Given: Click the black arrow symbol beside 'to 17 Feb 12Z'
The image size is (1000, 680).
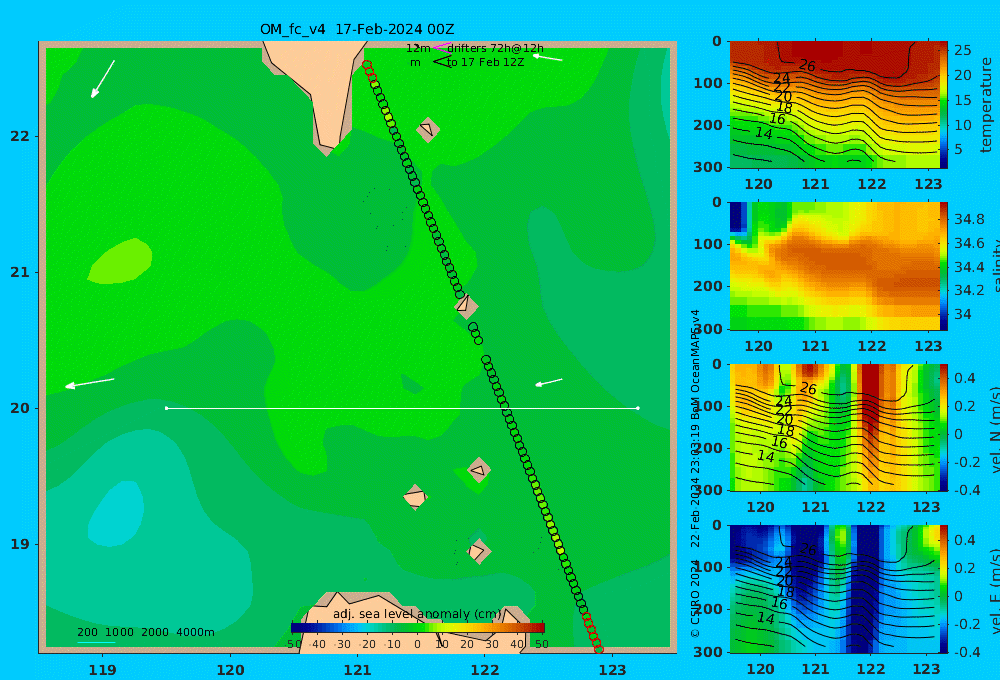Looking at the screenshot, I should pos(442,62).
